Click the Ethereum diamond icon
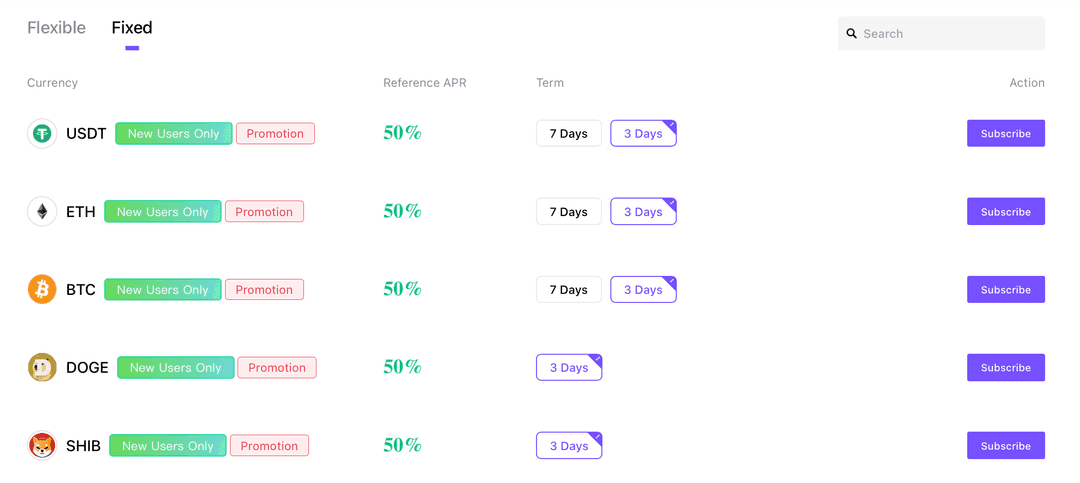This screenshot has width=1080, height=483. (42, 211)
